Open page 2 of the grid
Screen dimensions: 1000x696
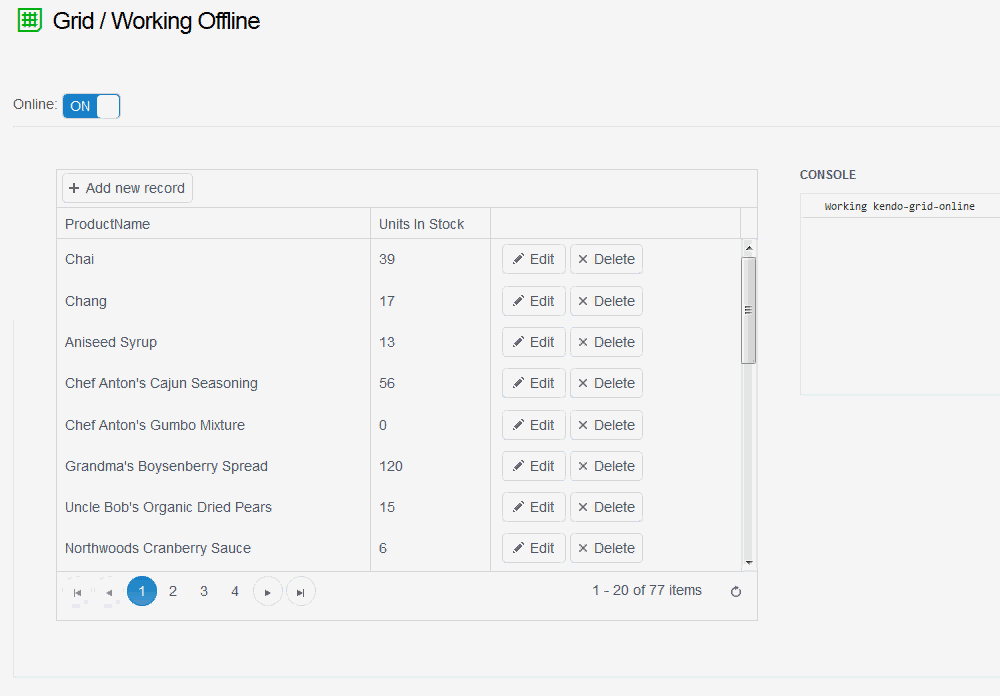click(x=173, y=591)
